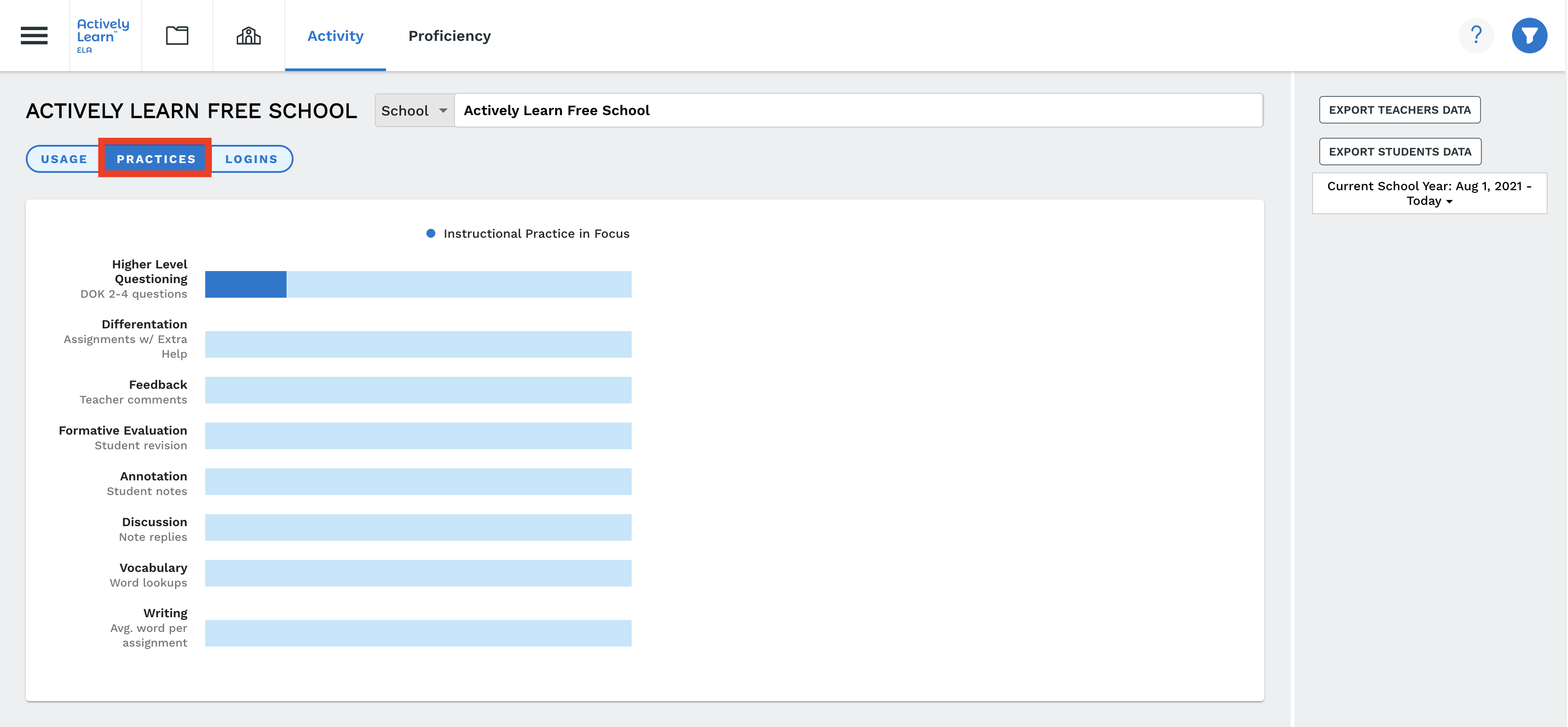This screenshot has width=1568, height=727.
Task: Click the Higher Level Questioning label
Action: [x=150, y=272]
